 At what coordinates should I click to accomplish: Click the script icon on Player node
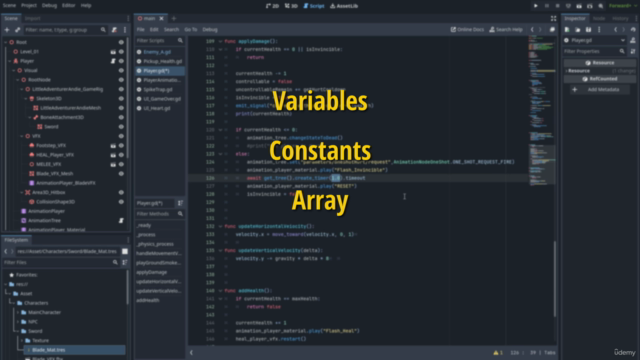tap(113, 61)
